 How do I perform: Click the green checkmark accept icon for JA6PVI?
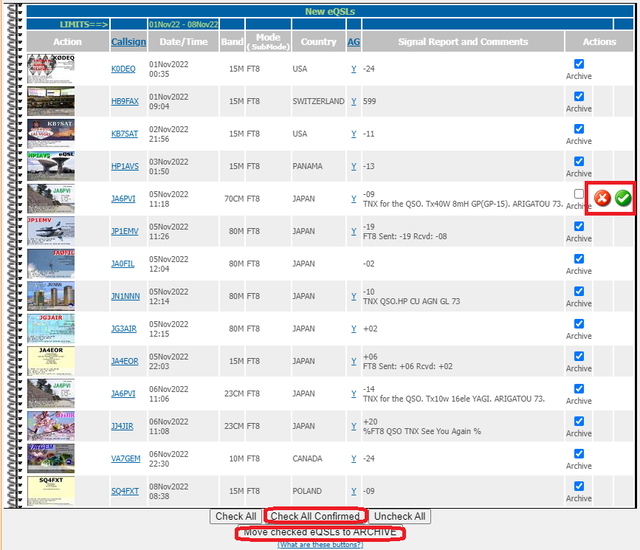tap(623, 198)
